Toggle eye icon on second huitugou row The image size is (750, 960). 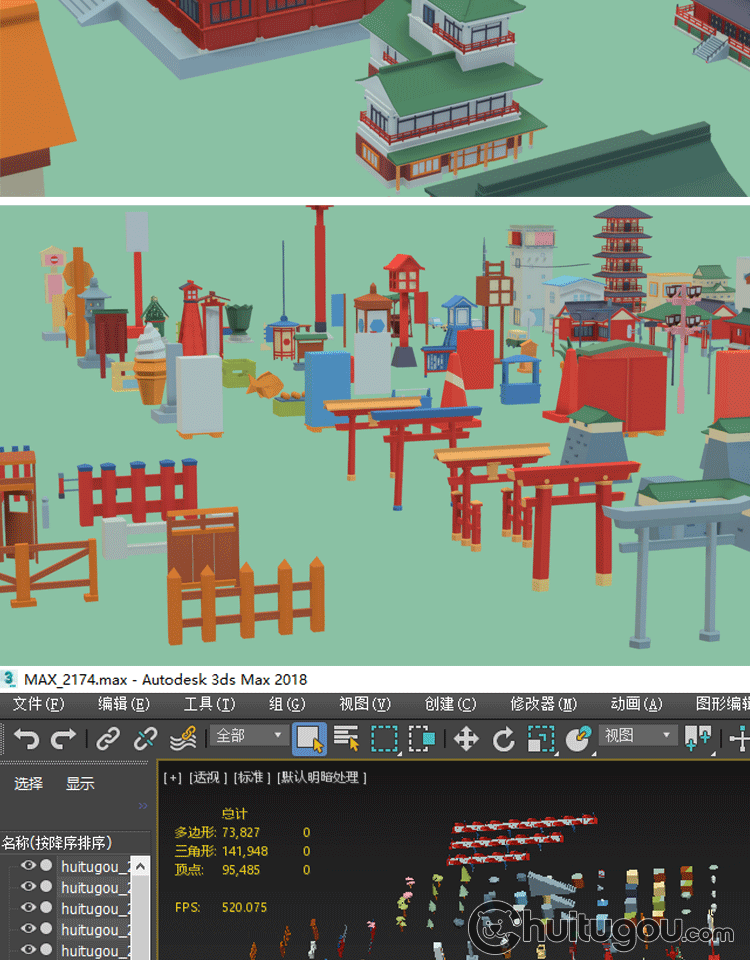coord(28,887)
